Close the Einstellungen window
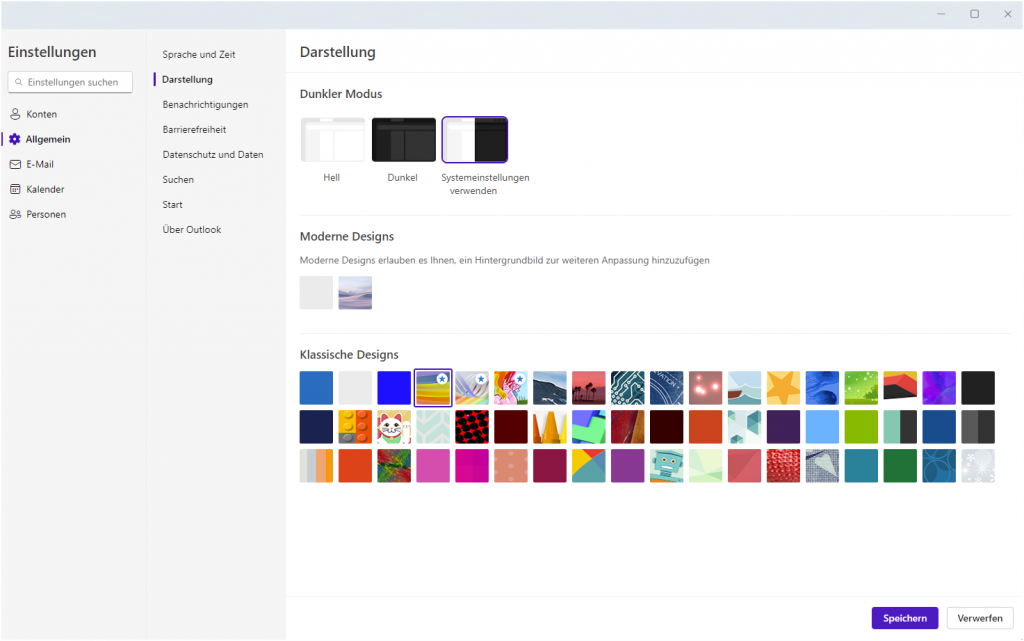Image resolution: width=1024 pixels, height=641 pixels. coord(1008,14)
